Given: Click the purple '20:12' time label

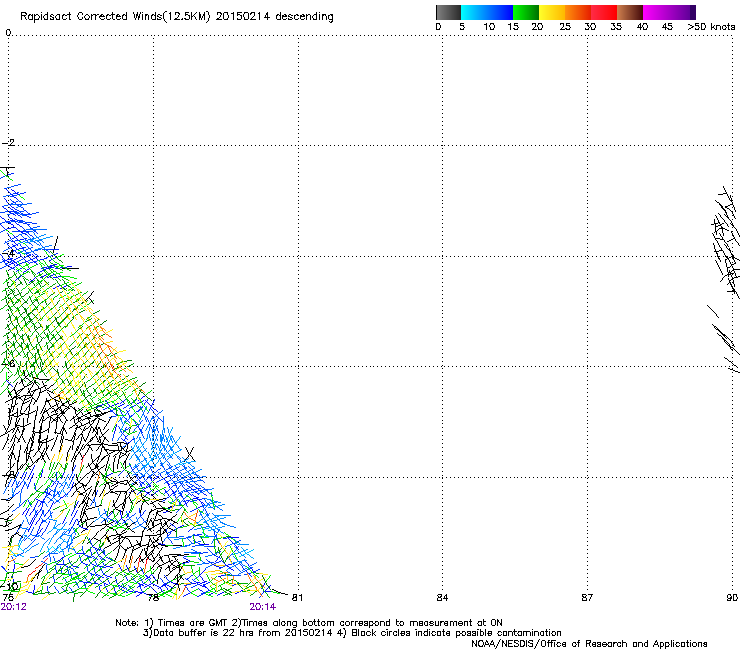Looking at the screenshot, I should [x=14, y=607].
